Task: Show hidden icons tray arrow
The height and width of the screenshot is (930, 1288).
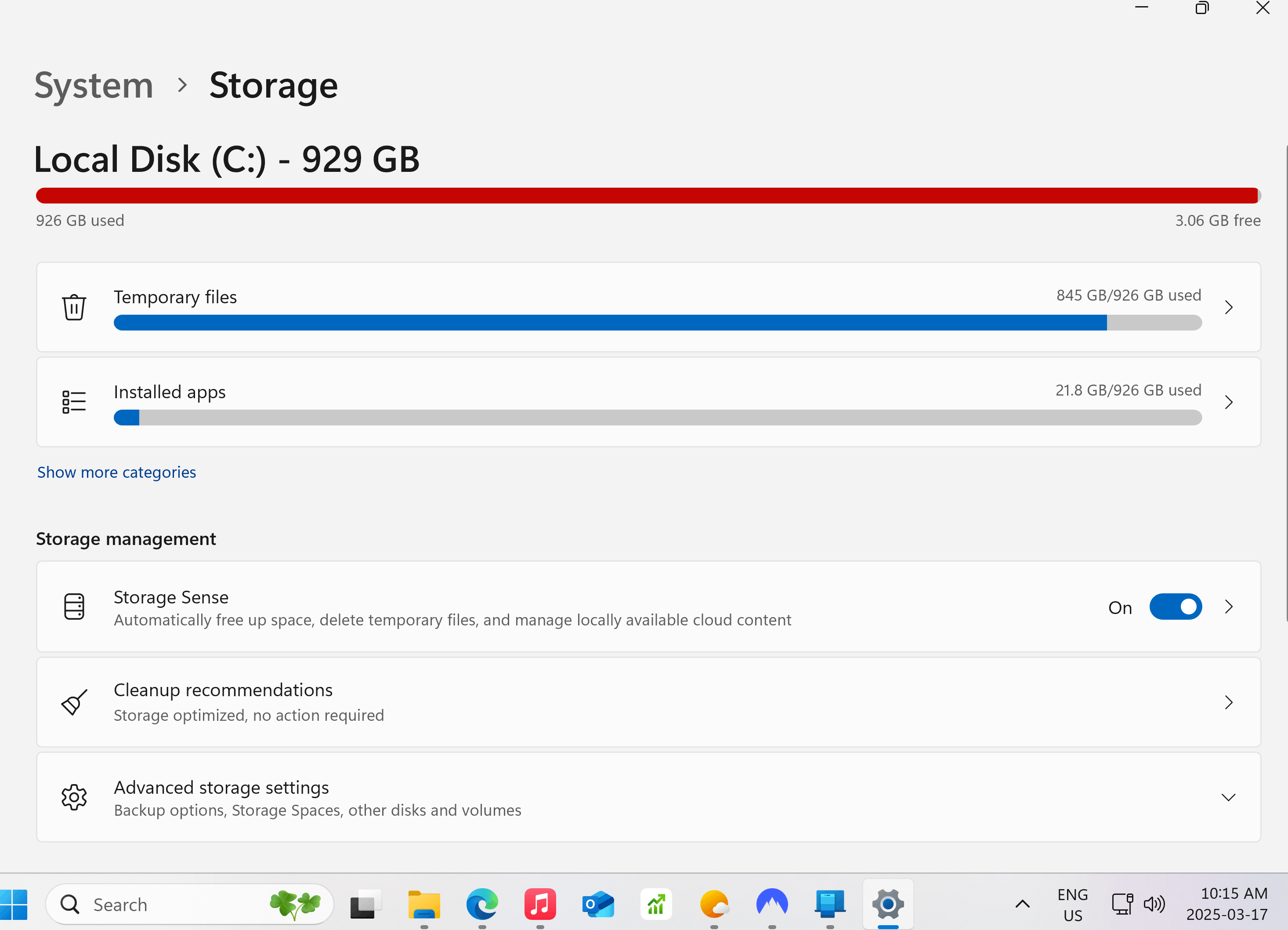Action: pos(1022,904)
